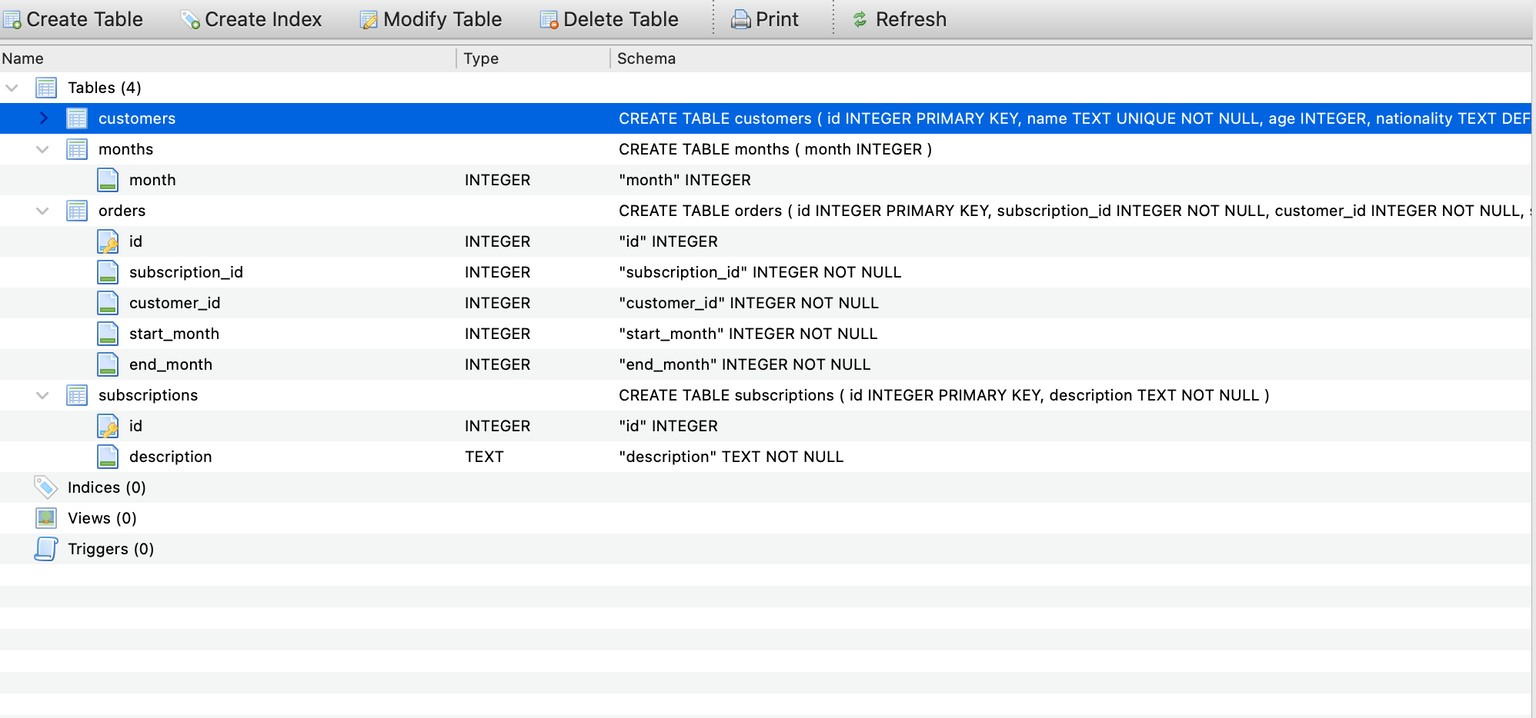Screen dimensions: 1536x718
Task: Click the orders id primary key icon
Action: click(108, 241)
